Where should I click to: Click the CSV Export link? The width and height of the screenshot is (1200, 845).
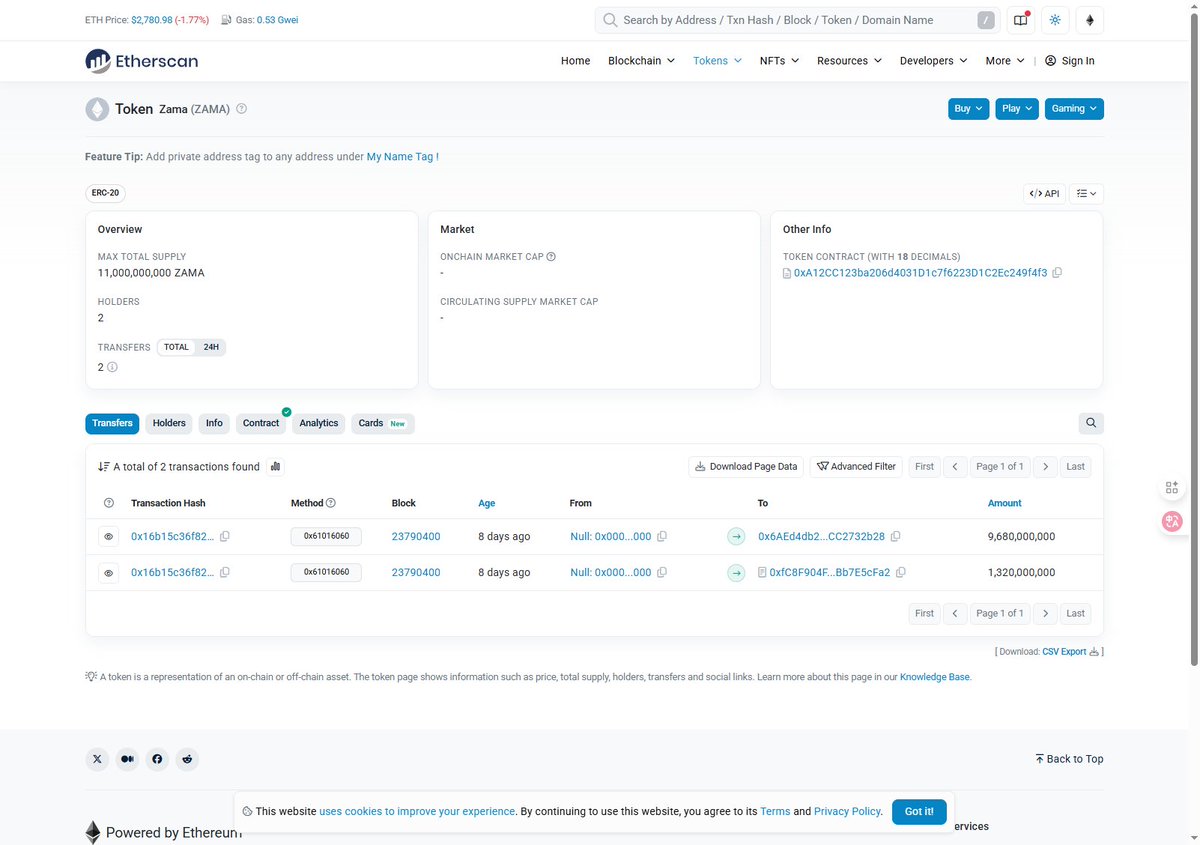pos(1064,652)
